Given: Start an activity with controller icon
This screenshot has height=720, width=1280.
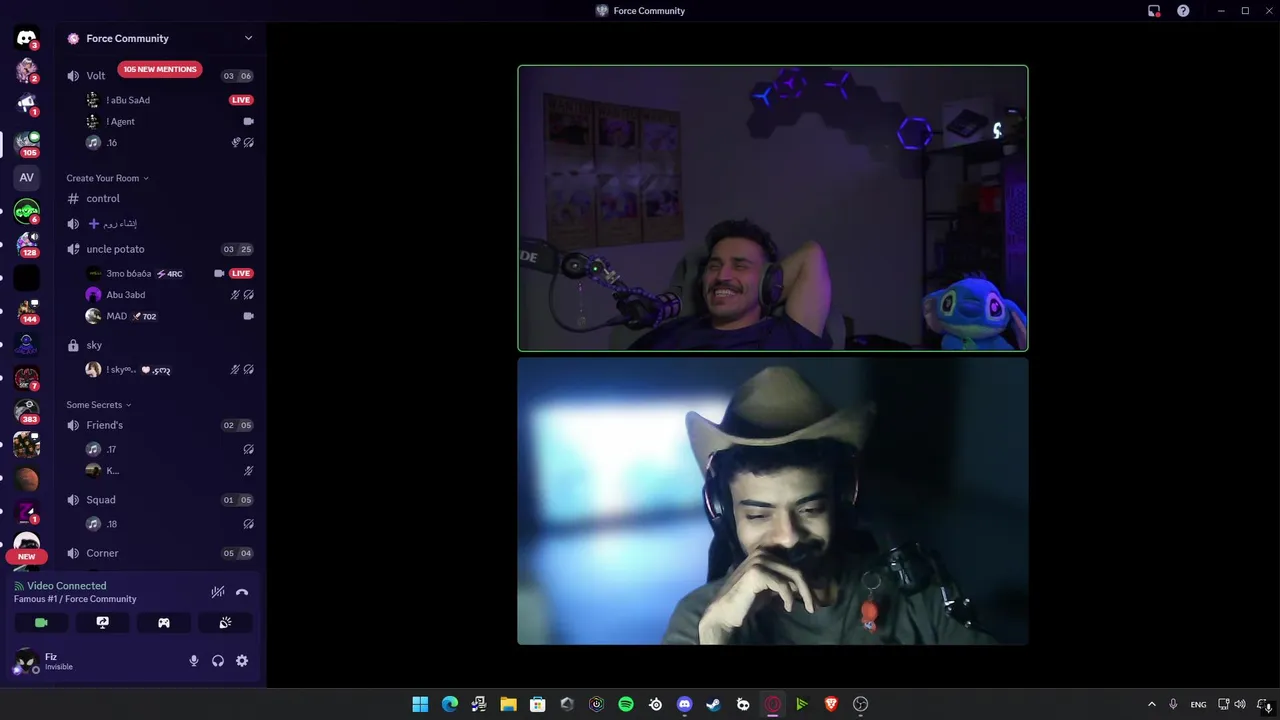Looking at the screenshot, I should point(164,623).
